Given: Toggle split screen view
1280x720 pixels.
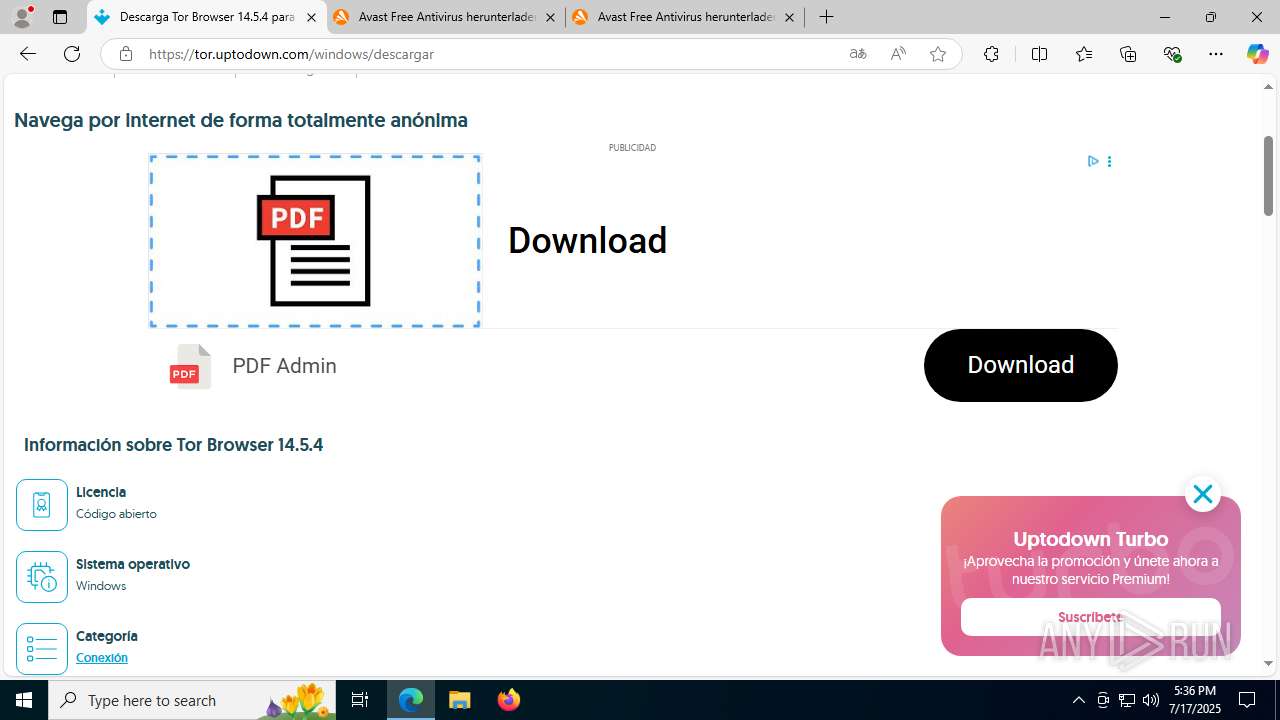Looking at the screenshot, I should [x=1039, y=54].
